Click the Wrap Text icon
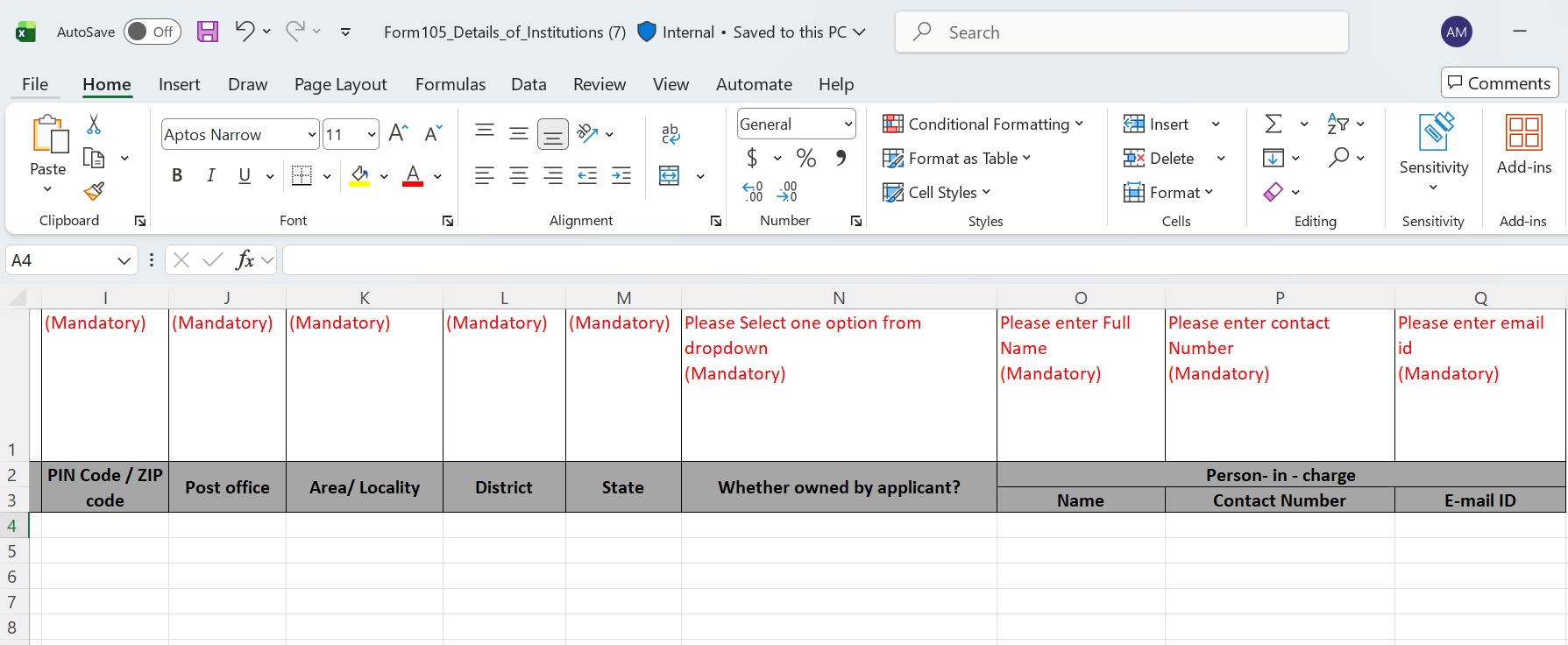The width and height of the screenshot is (1568, 645). click(x=670, y=133)
